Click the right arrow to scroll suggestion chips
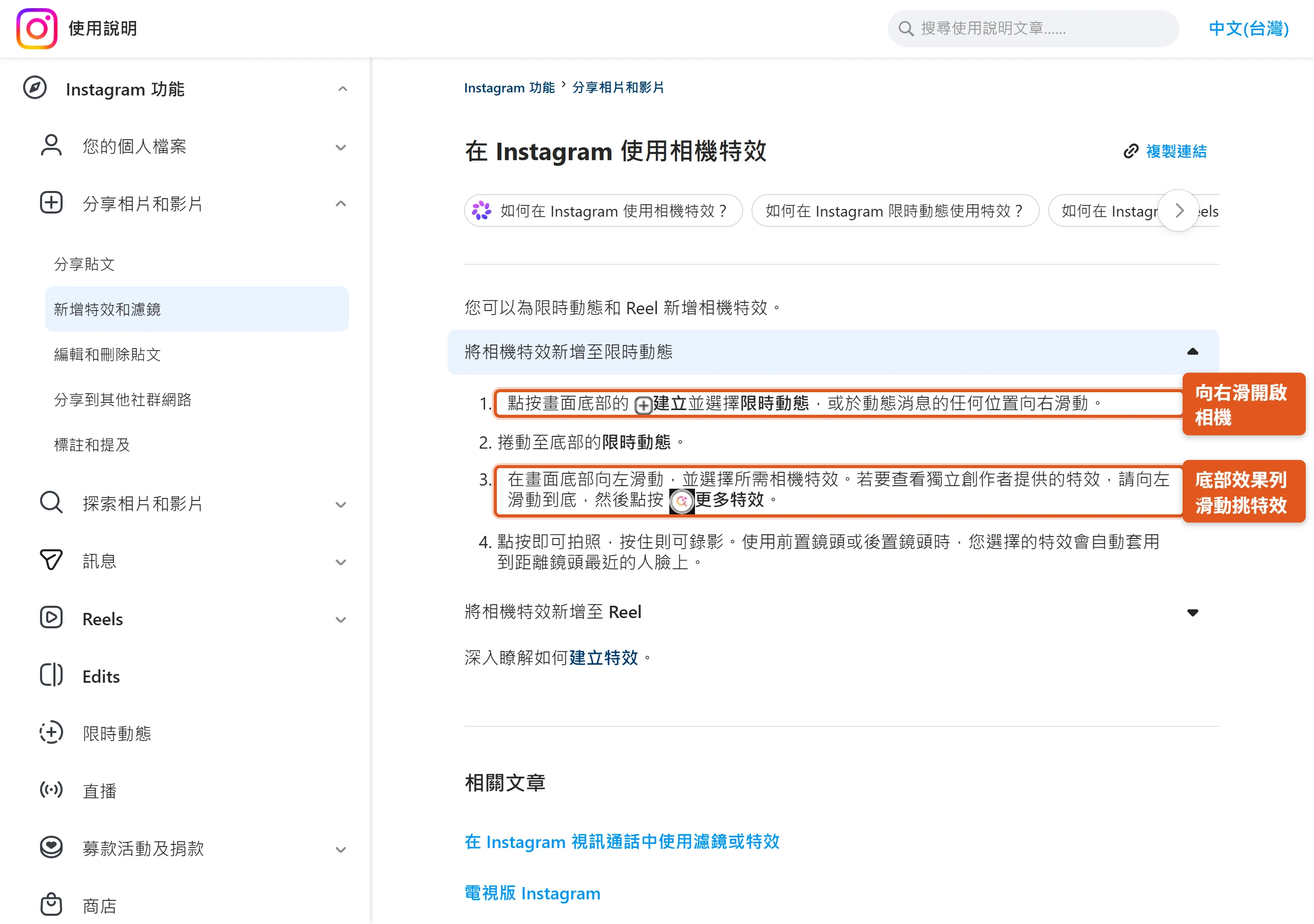The height and width of the screenshot is (924, 1314). click(x=1178, y=210)
